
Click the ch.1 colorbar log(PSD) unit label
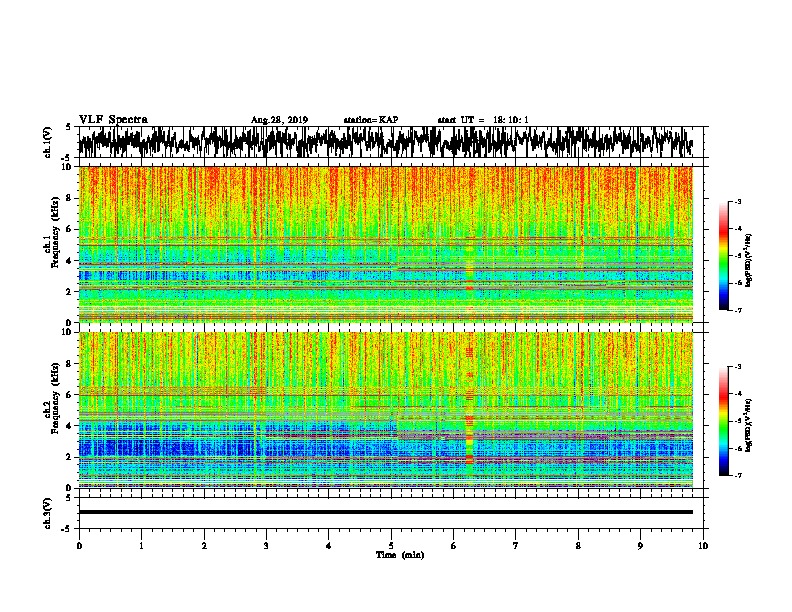click(749, 260)
